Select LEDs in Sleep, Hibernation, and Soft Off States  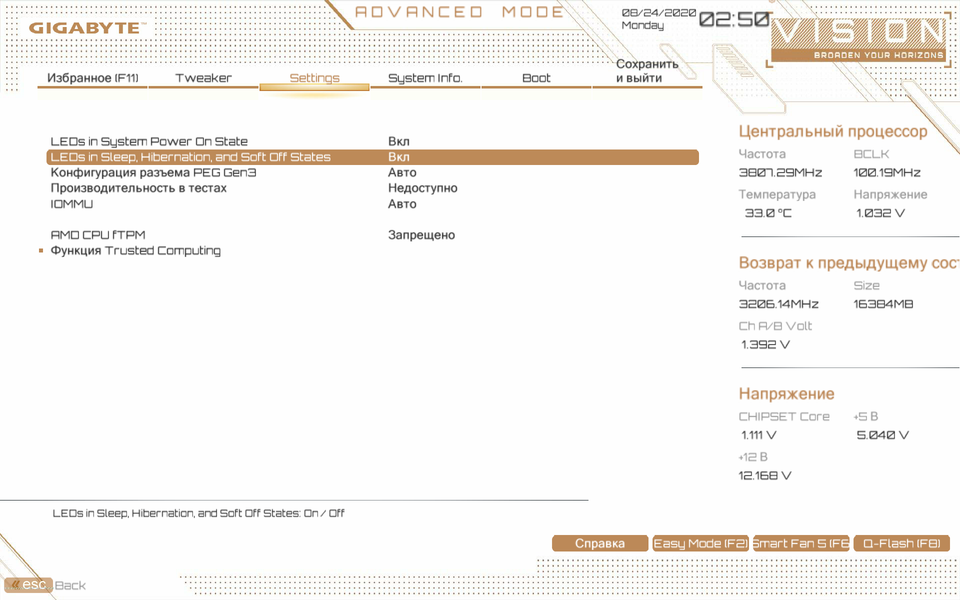point(372,157)
